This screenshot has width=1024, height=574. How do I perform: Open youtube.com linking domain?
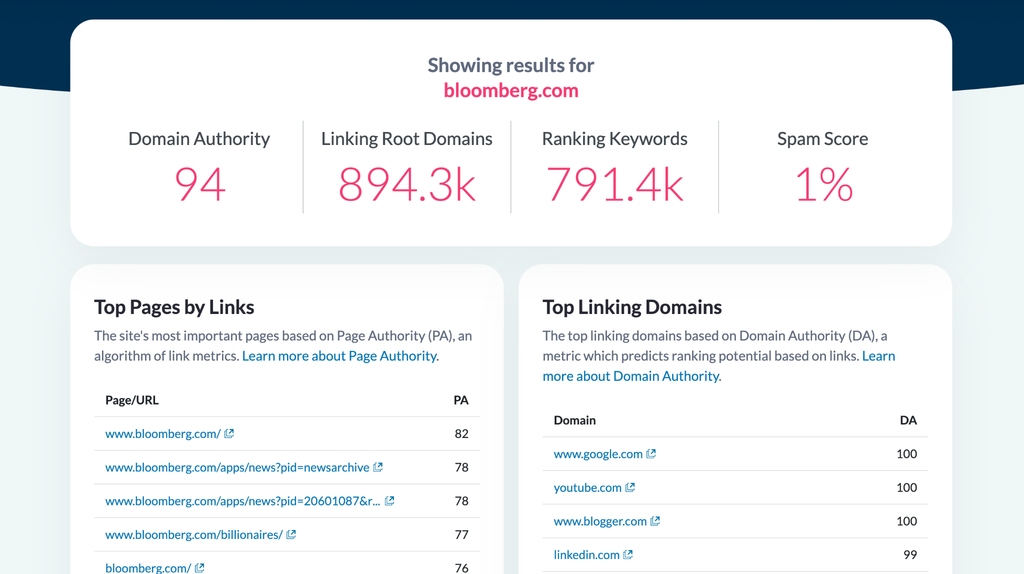click(x=588, y=487)
